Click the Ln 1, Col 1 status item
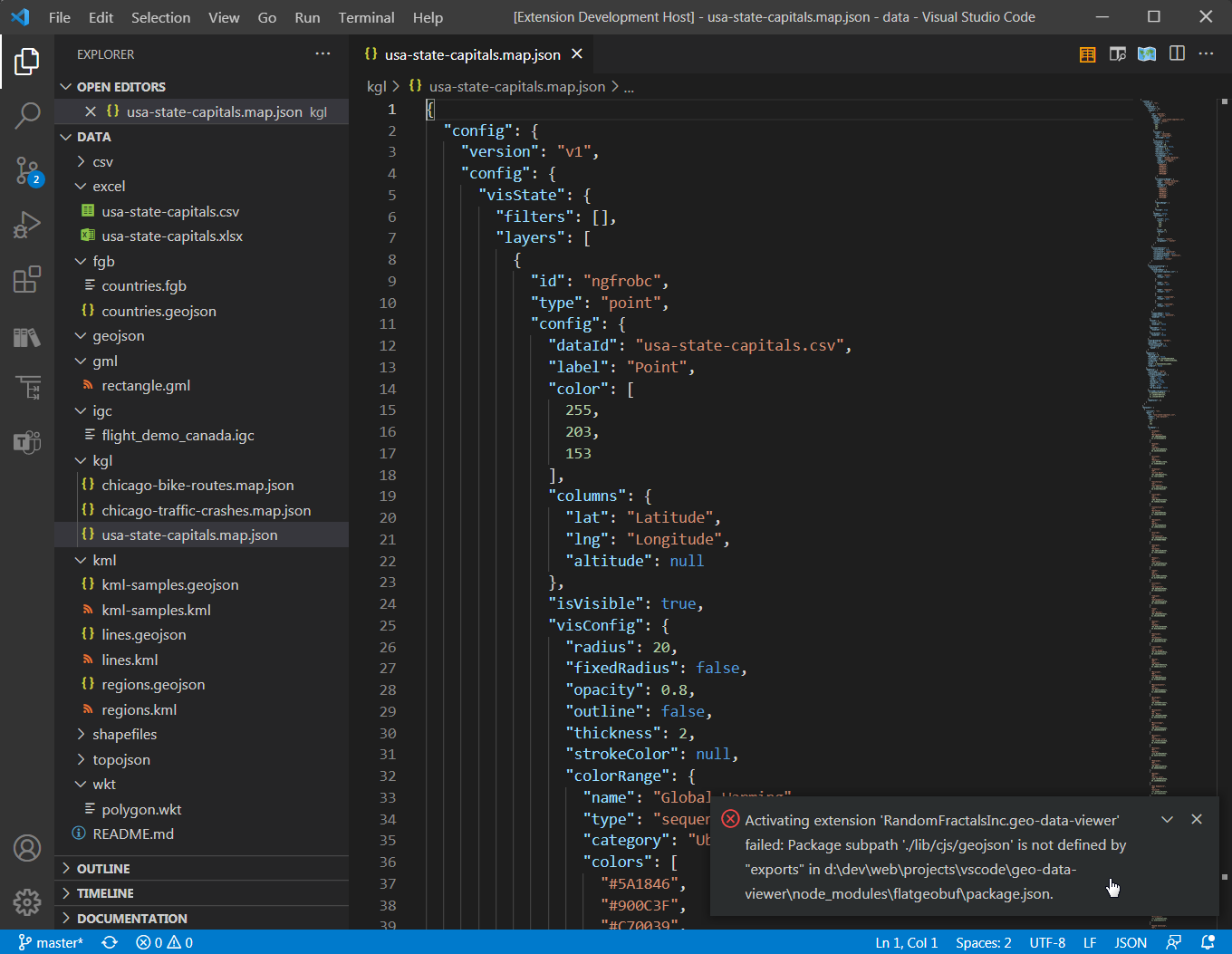This screenshot has width=1232, height=954. click(906, 942)
